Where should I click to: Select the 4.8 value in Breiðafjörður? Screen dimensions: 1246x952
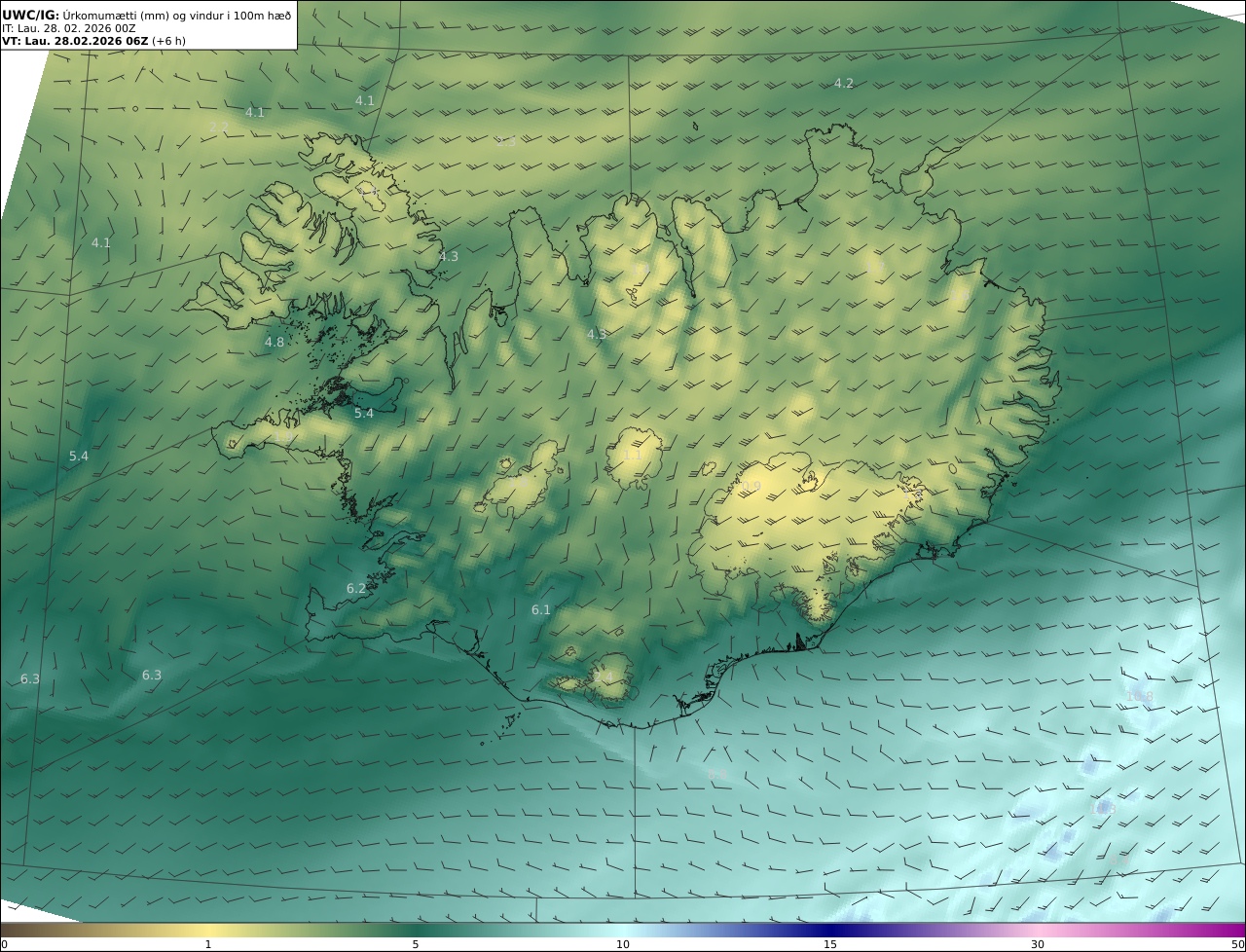275,343
